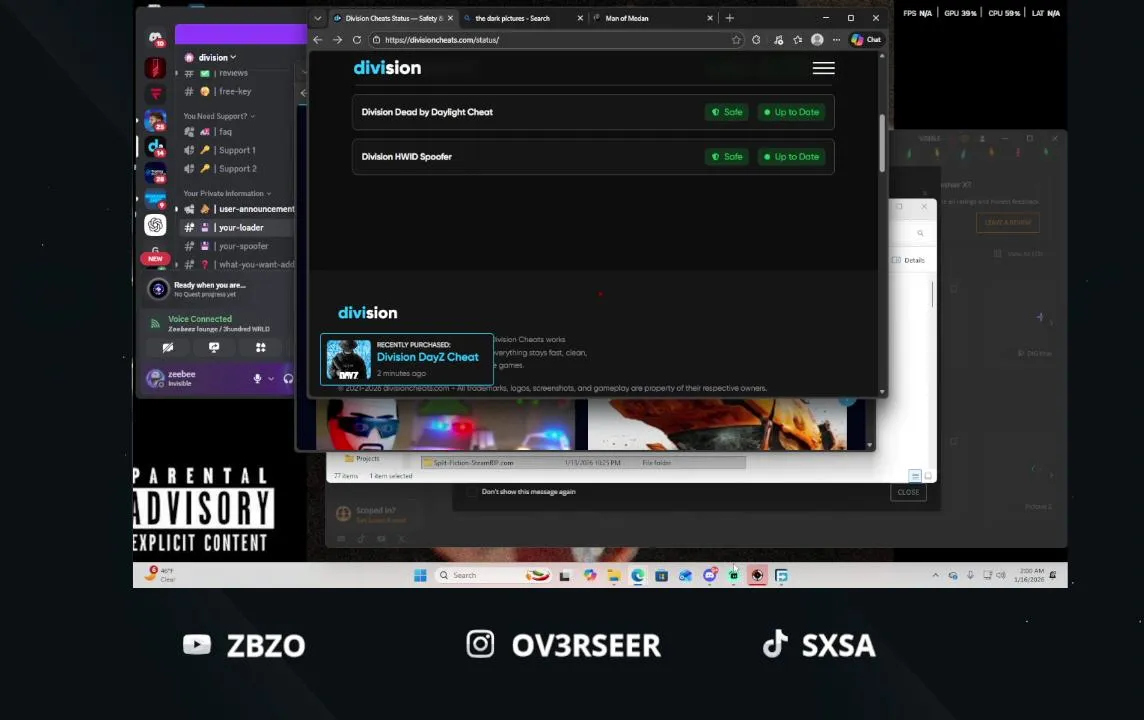This screenshot has width=1144, height=720.
Task: Switch to the Man of Medan tab
Action: point(652,18)
